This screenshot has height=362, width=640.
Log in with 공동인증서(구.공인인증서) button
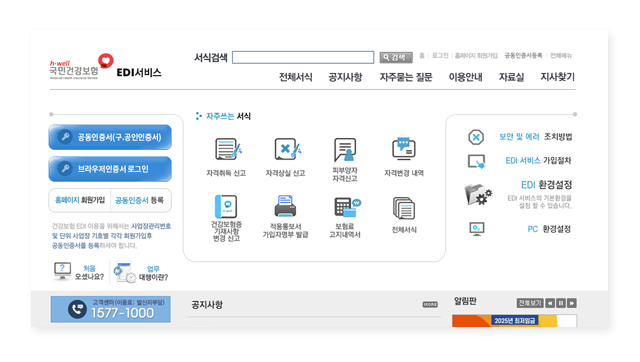(x=110, y=137)
